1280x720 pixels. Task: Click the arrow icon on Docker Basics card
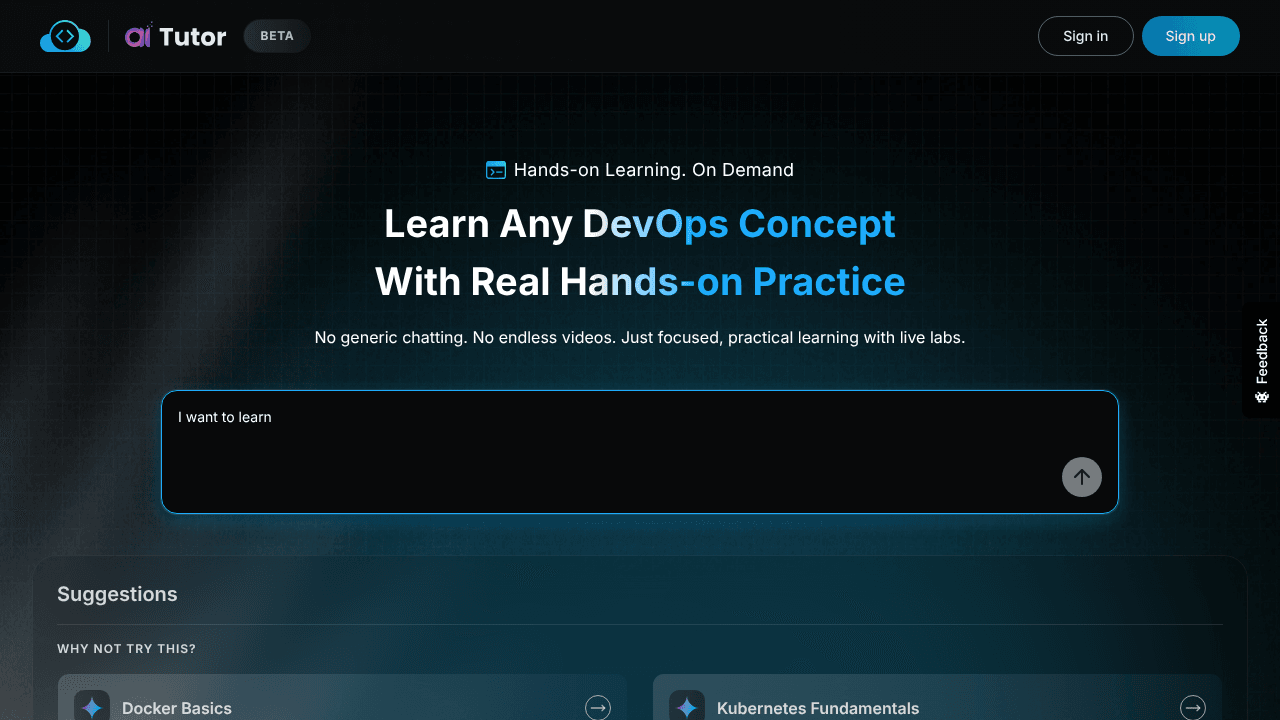[598, 708]
